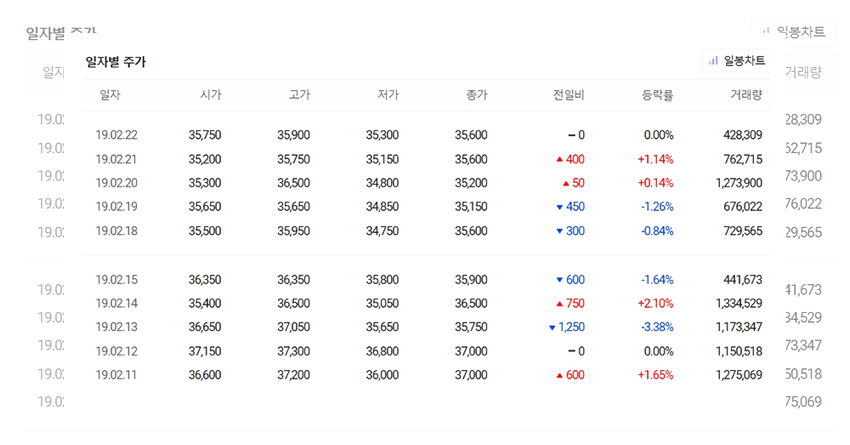Click the +2.10% change rate
850x445 pixels.
pyautogui.click(x=655, y=304)
